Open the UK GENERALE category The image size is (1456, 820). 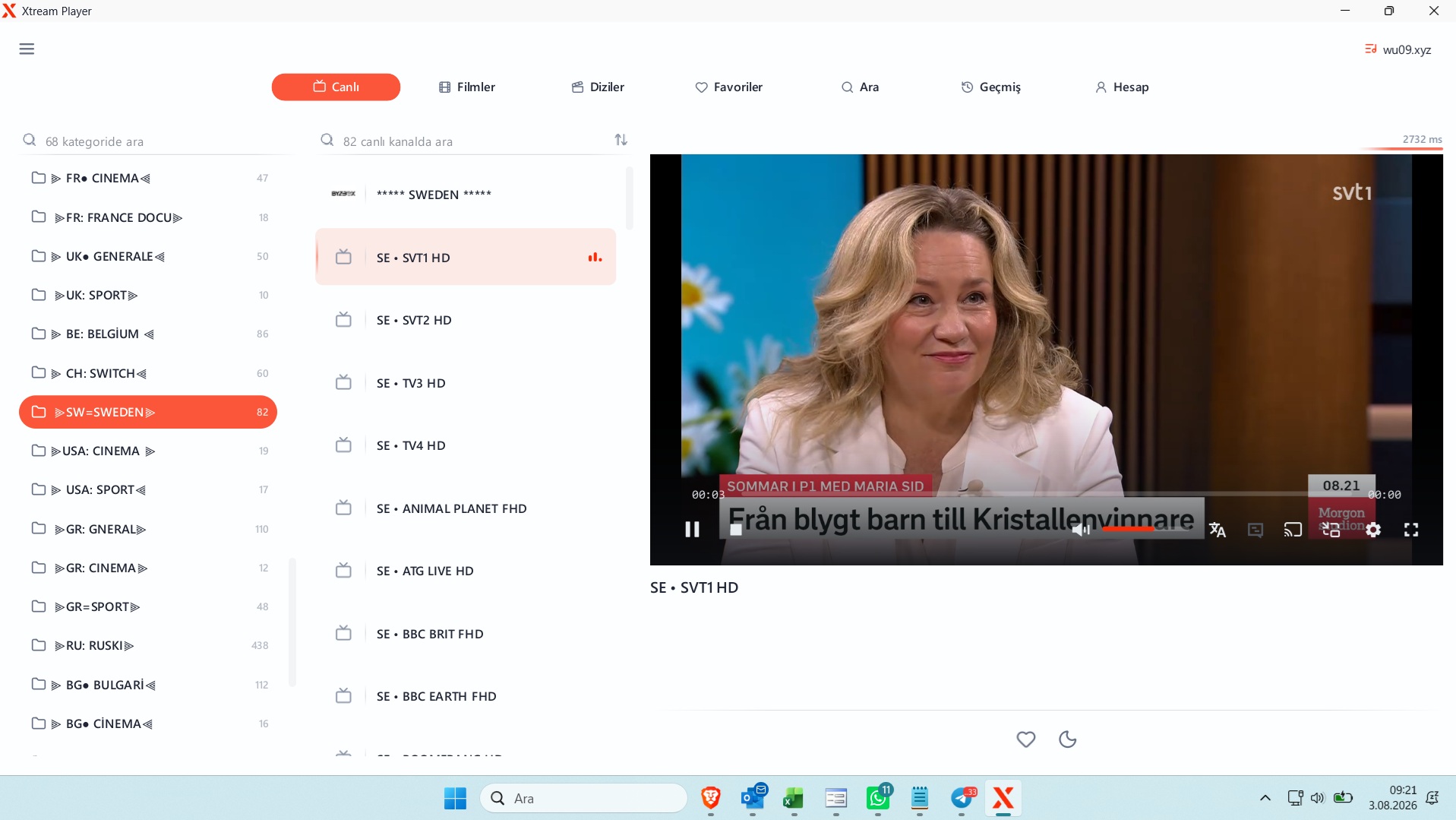pyautogui.click(x=148, y=256)
